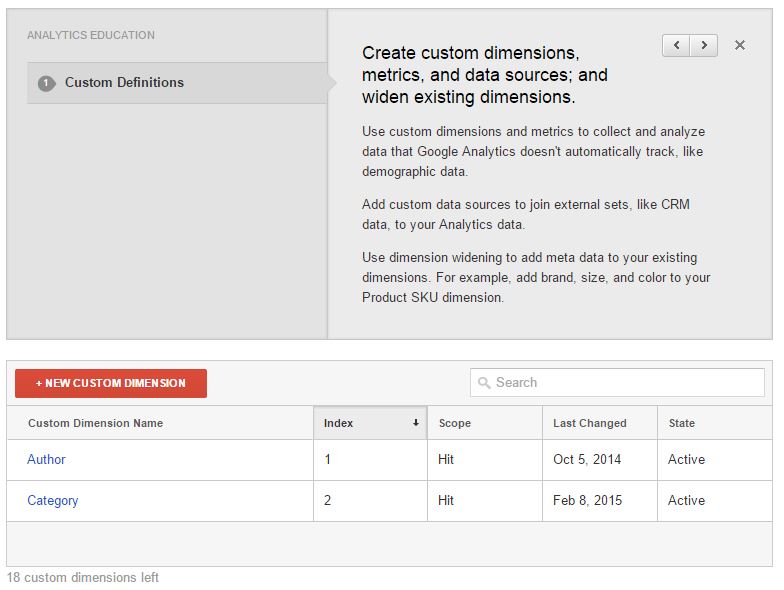Click the next arrow in education panel
The image size is (784, 590).
[x=704, y=45]
